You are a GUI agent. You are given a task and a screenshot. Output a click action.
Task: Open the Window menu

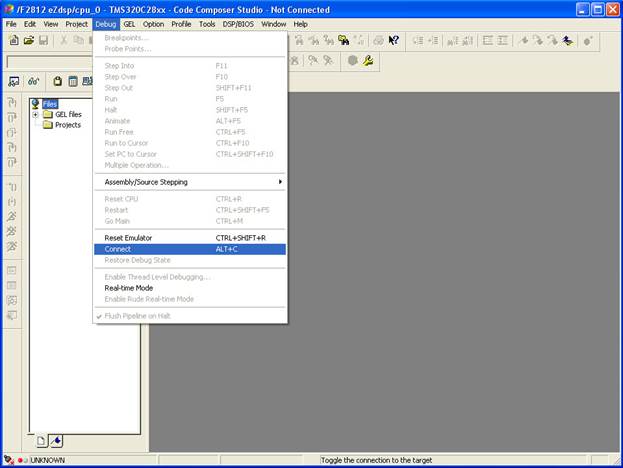[x=274, y=24]
